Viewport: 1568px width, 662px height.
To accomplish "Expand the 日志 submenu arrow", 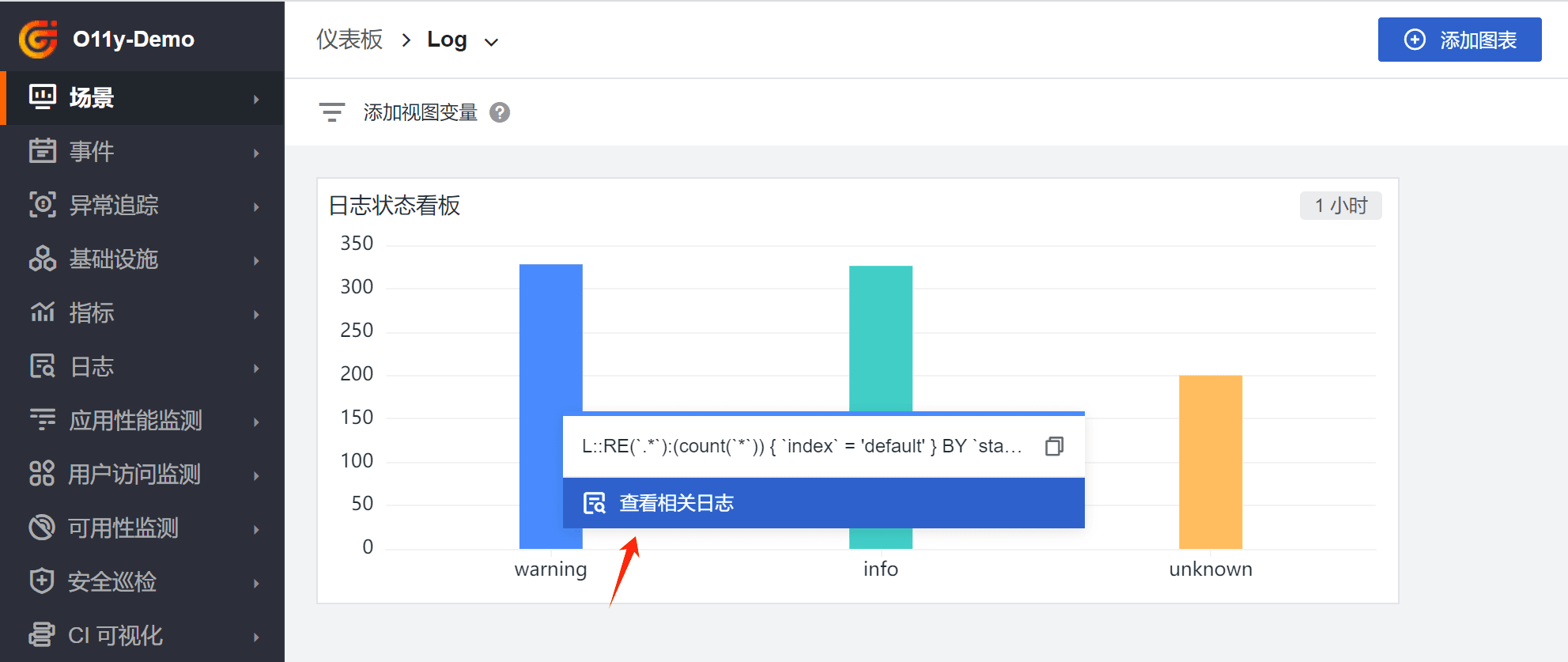I will (256, 368).
